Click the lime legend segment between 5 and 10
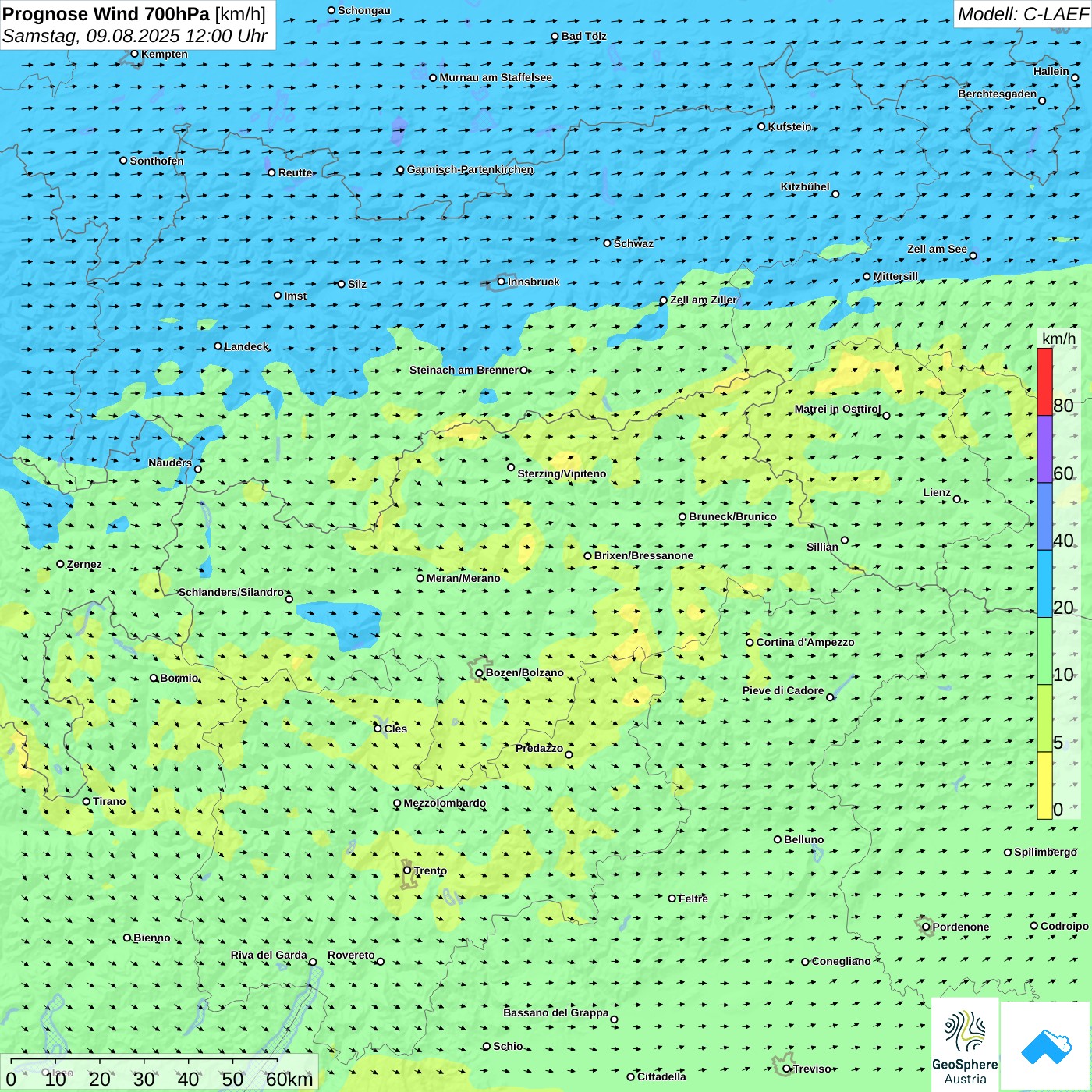 click(x=1044, y=718)
